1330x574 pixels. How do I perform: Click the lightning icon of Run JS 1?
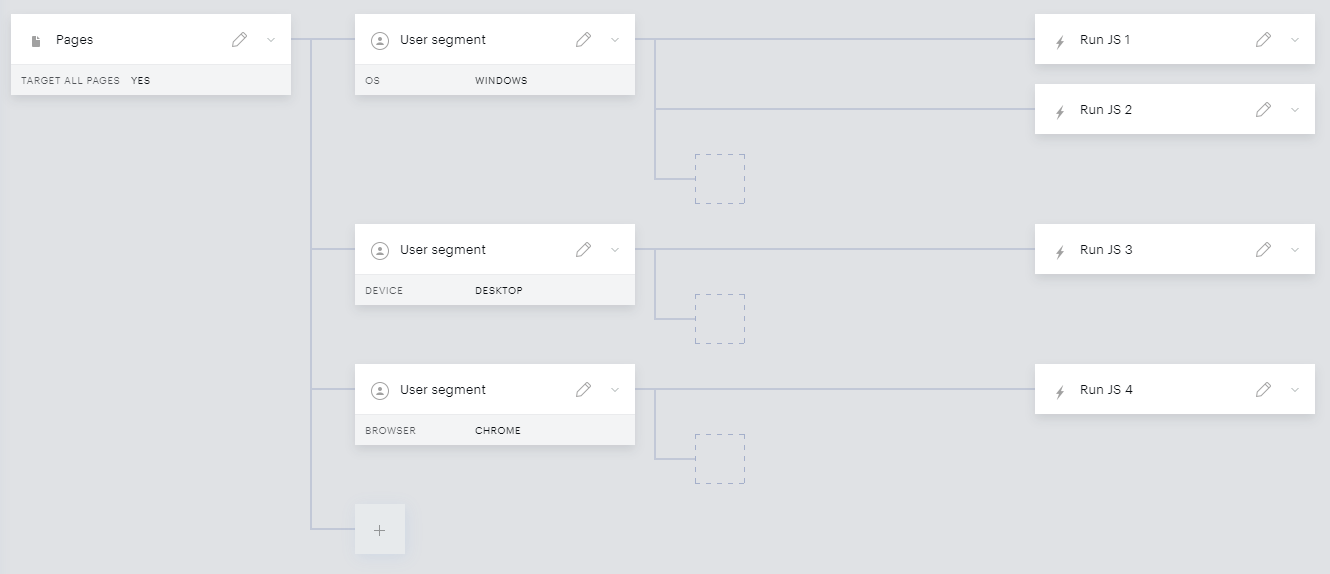click(1060, 42)
